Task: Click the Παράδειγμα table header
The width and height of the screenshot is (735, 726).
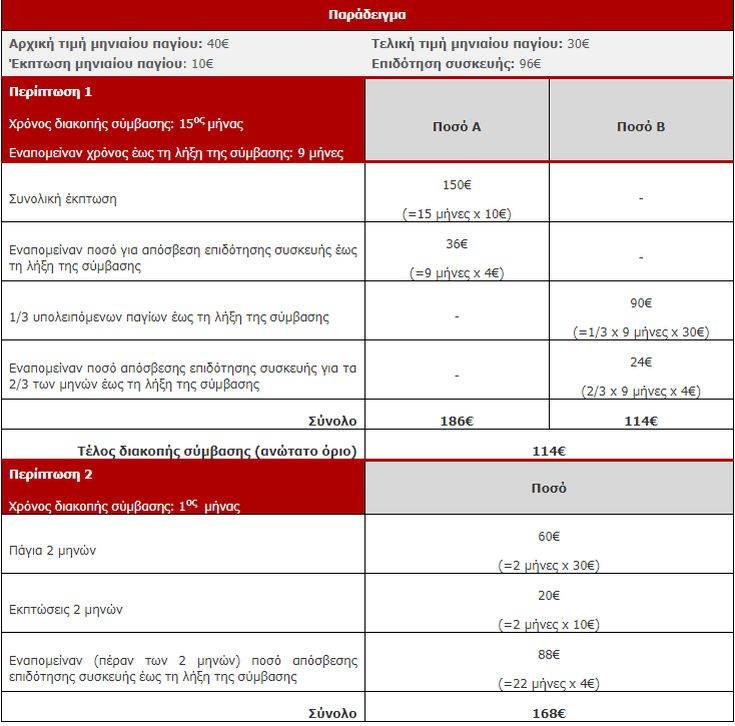Action: point(366,15)
